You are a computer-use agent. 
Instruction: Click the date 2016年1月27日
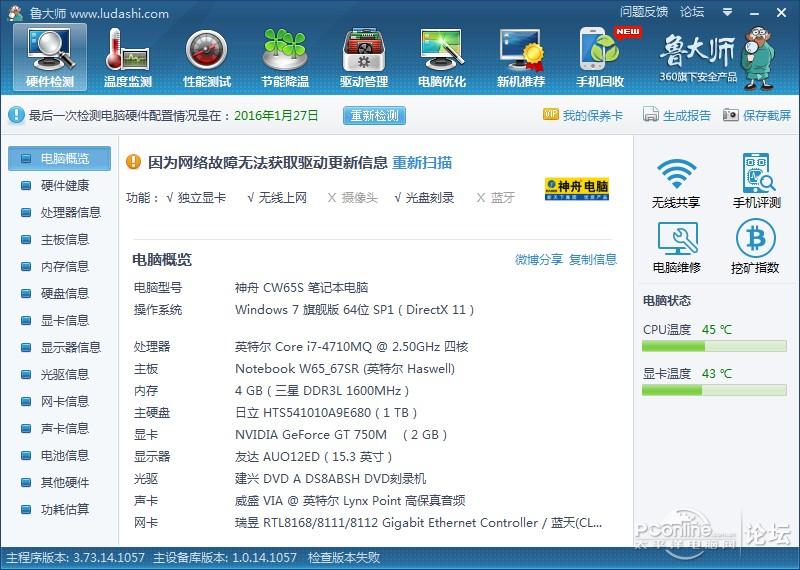276,115
